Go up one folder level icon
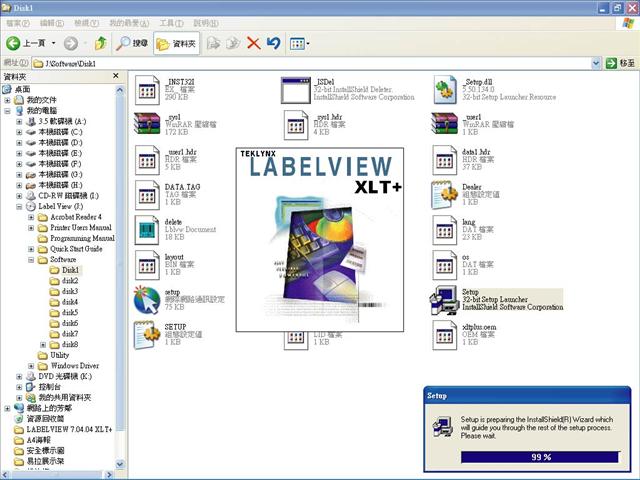This screenshot has width=640, height=480. 100,43
